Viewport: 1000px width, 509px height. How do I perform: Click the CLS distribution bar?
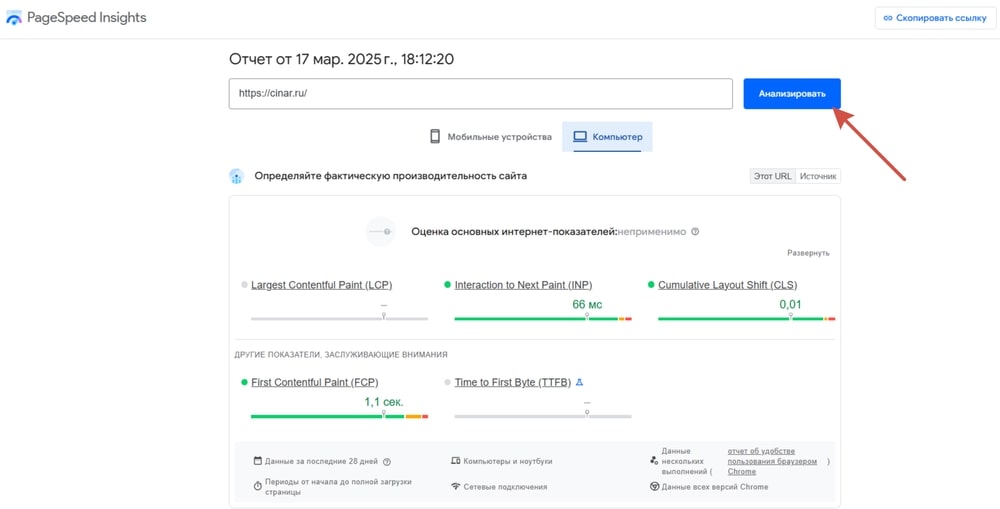(746, 318)
